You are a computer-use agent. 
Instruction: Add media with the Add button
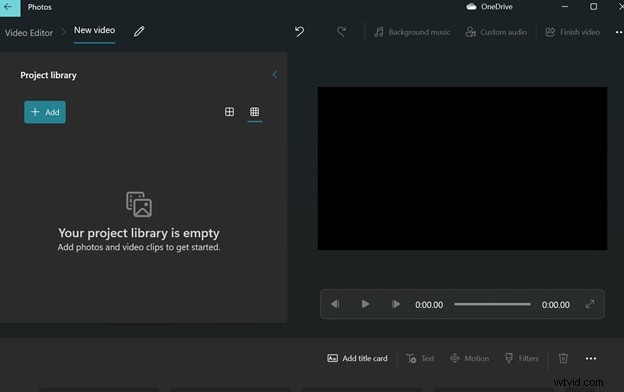coord(45,112)
